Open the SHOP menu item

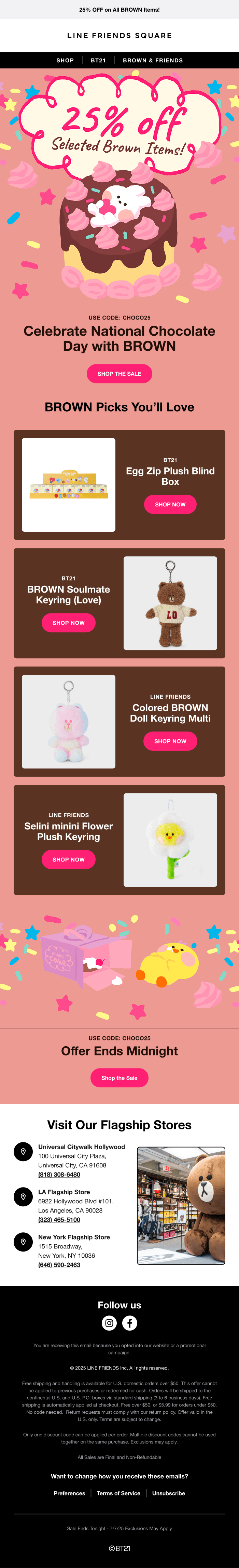(65, 60)
